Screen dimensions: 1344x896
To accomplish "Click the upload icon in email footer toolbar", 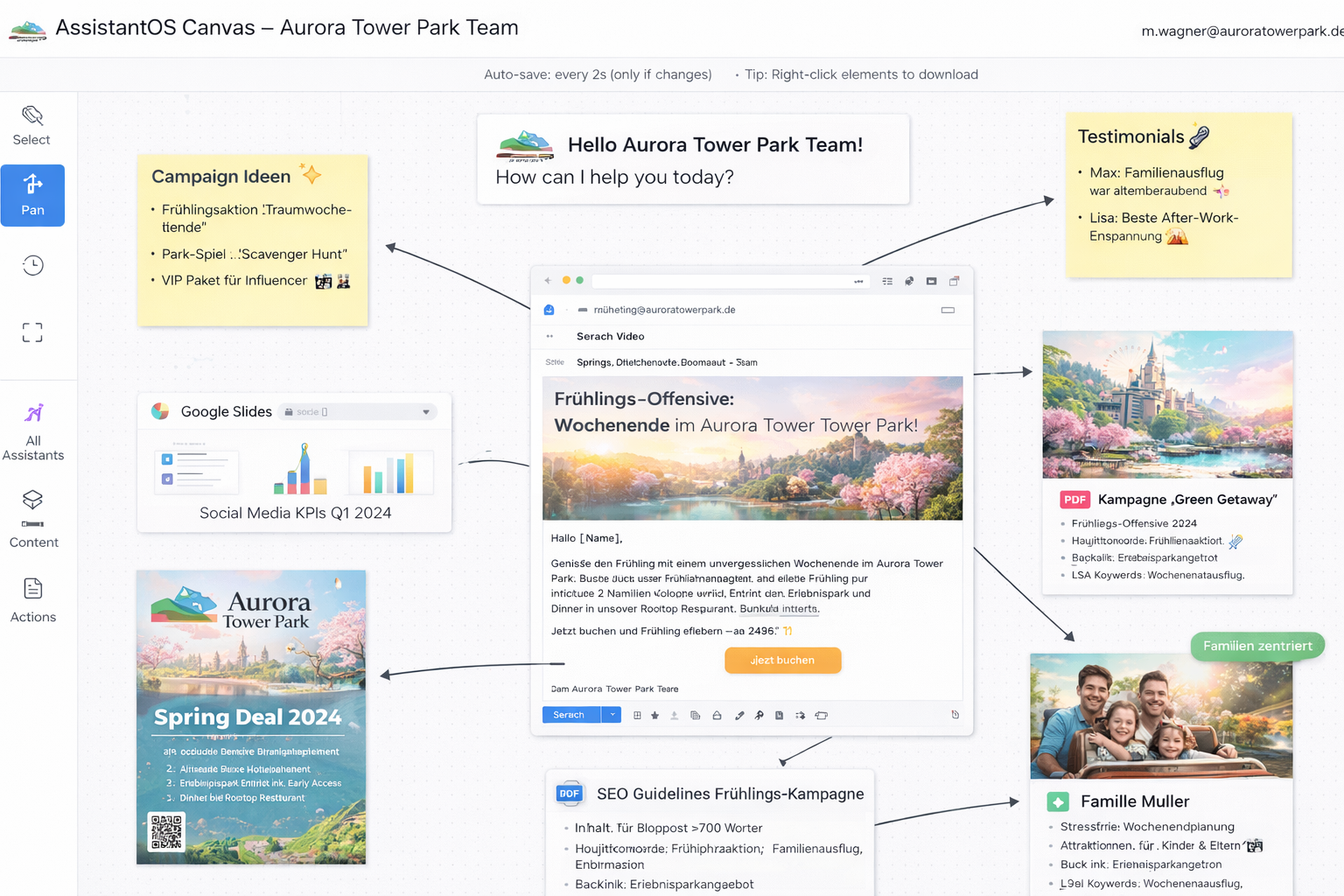I will click(x=675, y=715).
